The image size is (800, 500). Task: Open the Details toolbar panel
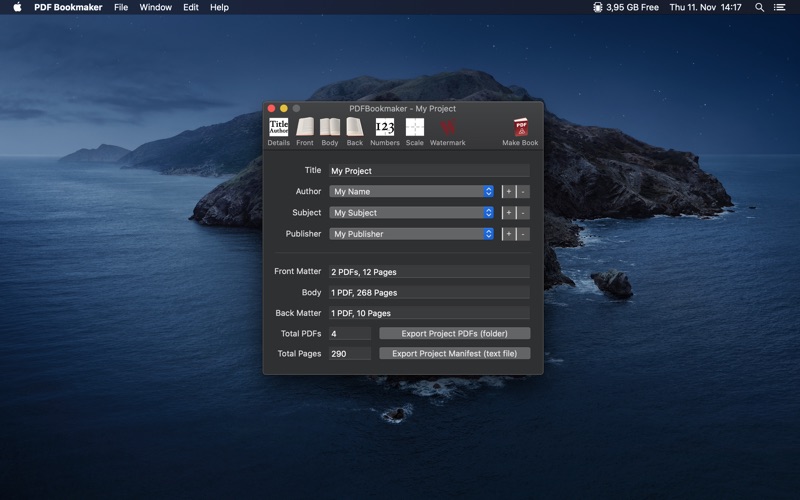[x=279, y=132]
